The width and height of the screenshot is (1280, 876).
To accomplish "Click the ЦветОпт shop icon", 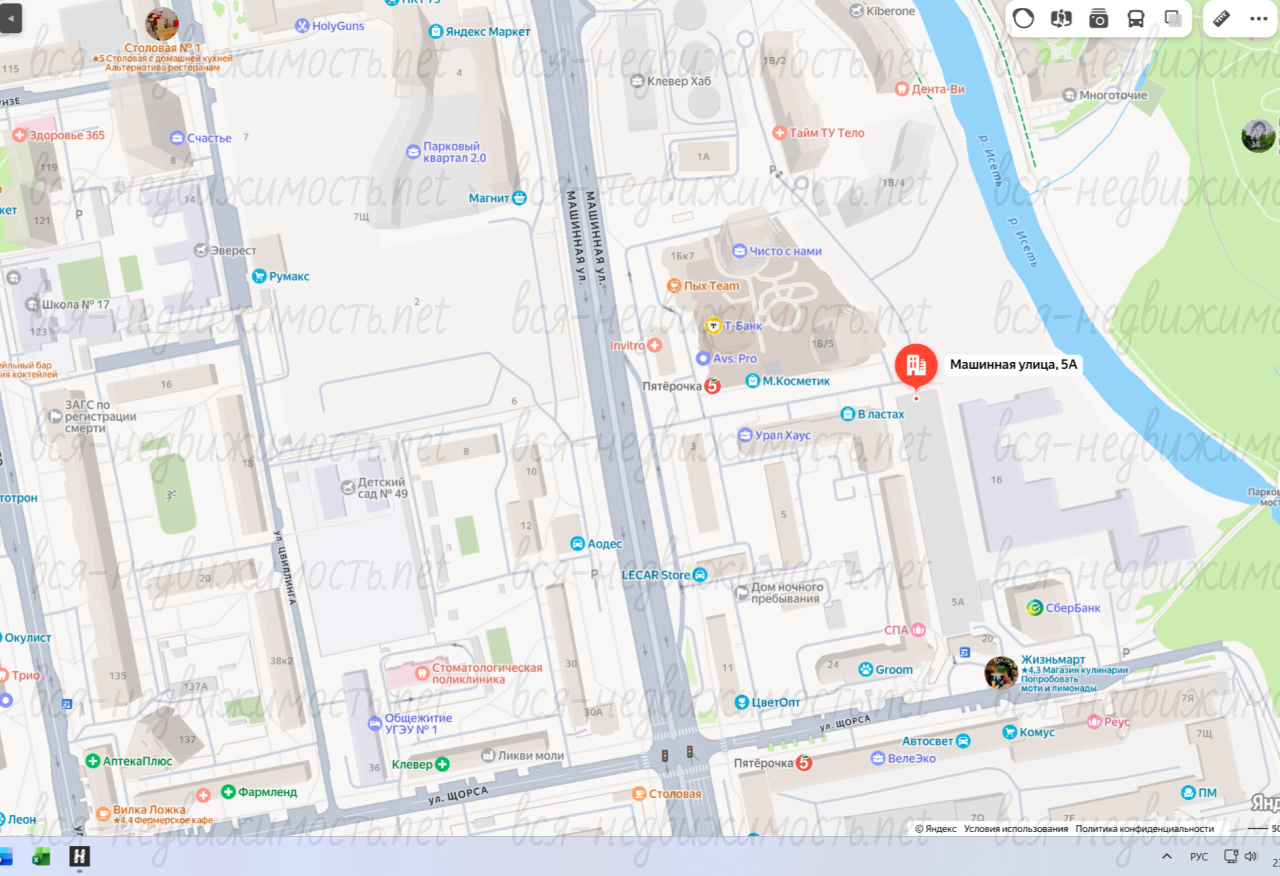I will tap(741, 702).
